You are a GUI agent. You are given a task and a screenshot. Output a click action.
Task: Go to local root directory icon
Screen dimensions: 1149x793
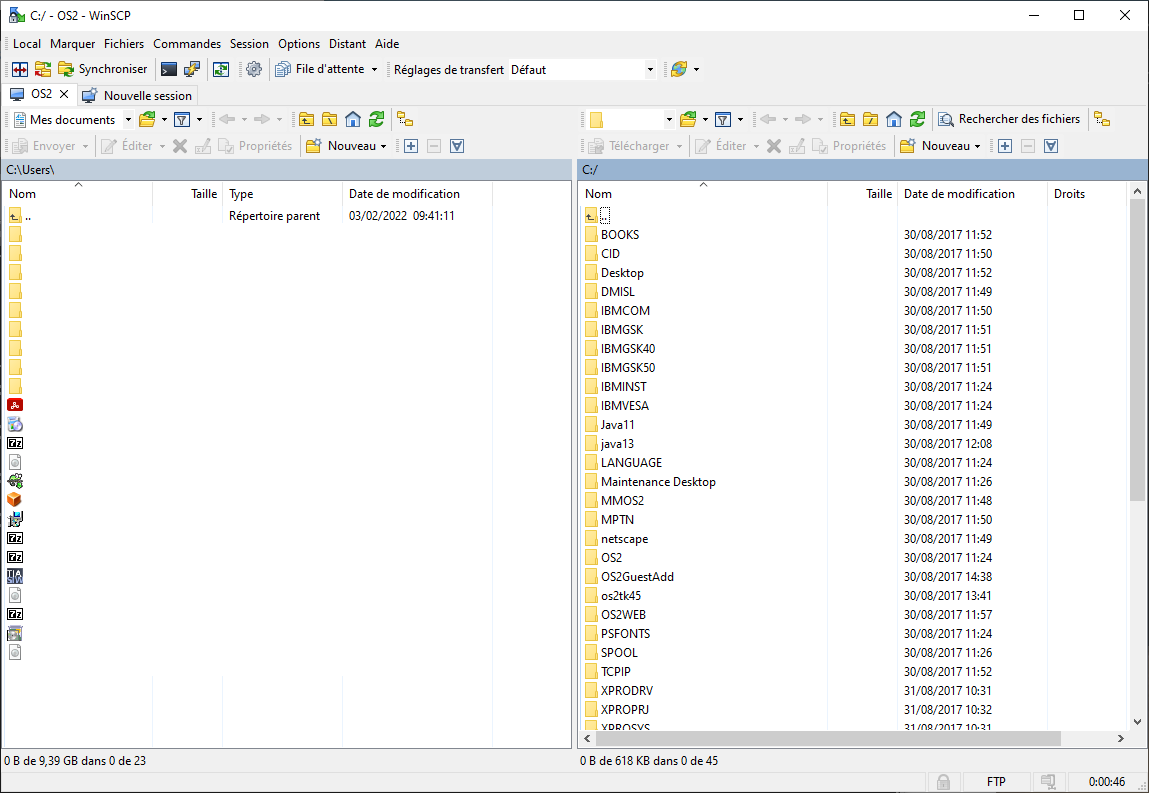[x=330, y=119]
